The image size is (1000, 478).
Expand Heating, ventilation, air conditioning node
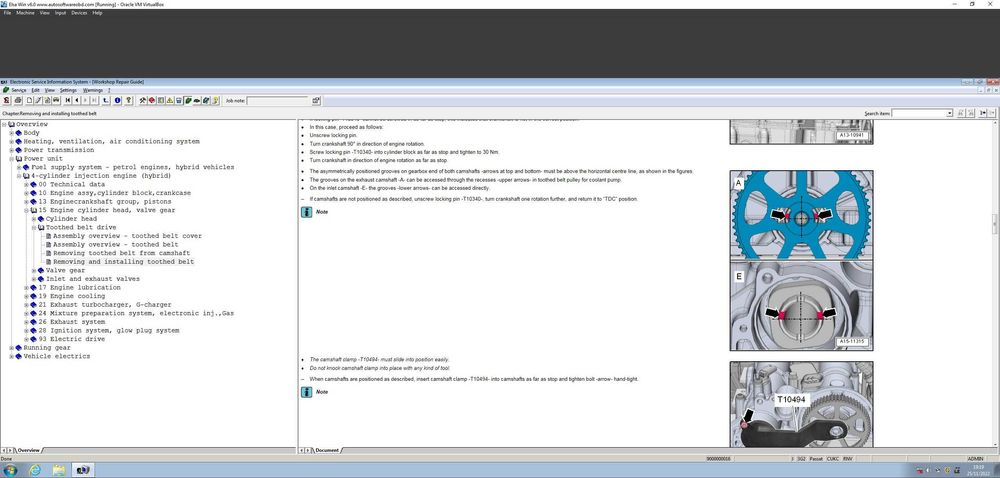point(11,141)
